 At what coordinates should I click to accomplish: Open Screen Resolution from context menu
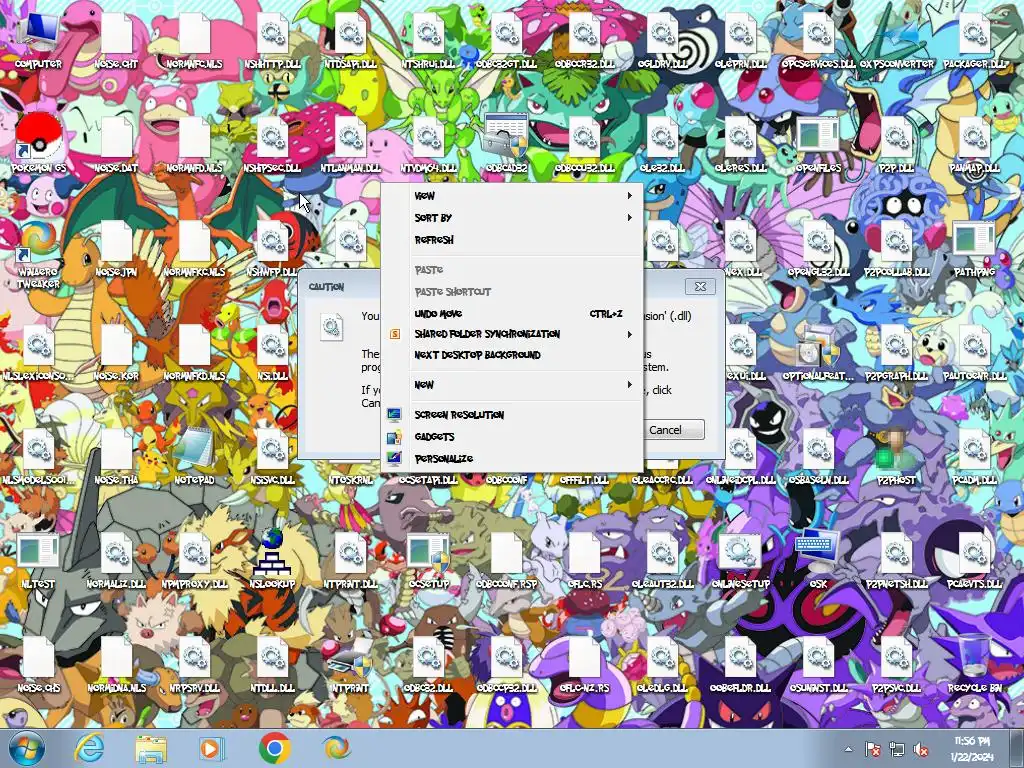tap(512, 415)
